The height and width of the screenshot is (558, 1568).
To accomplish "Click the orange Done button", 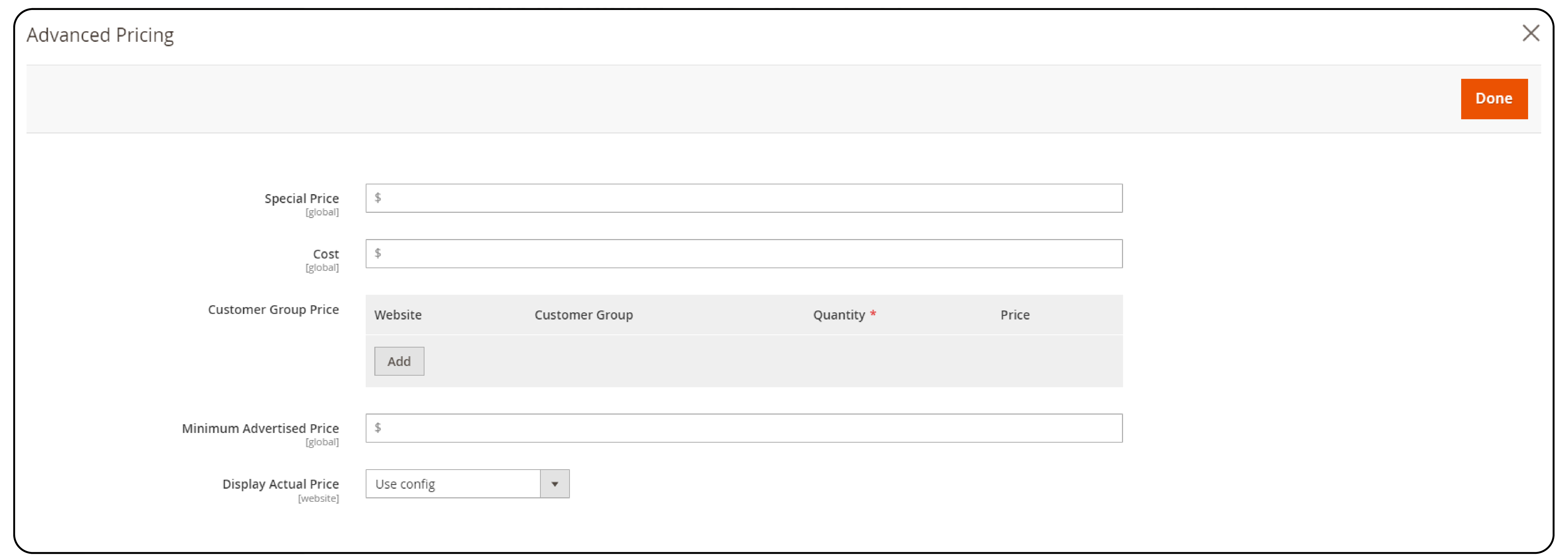I will pos(1494,99).
